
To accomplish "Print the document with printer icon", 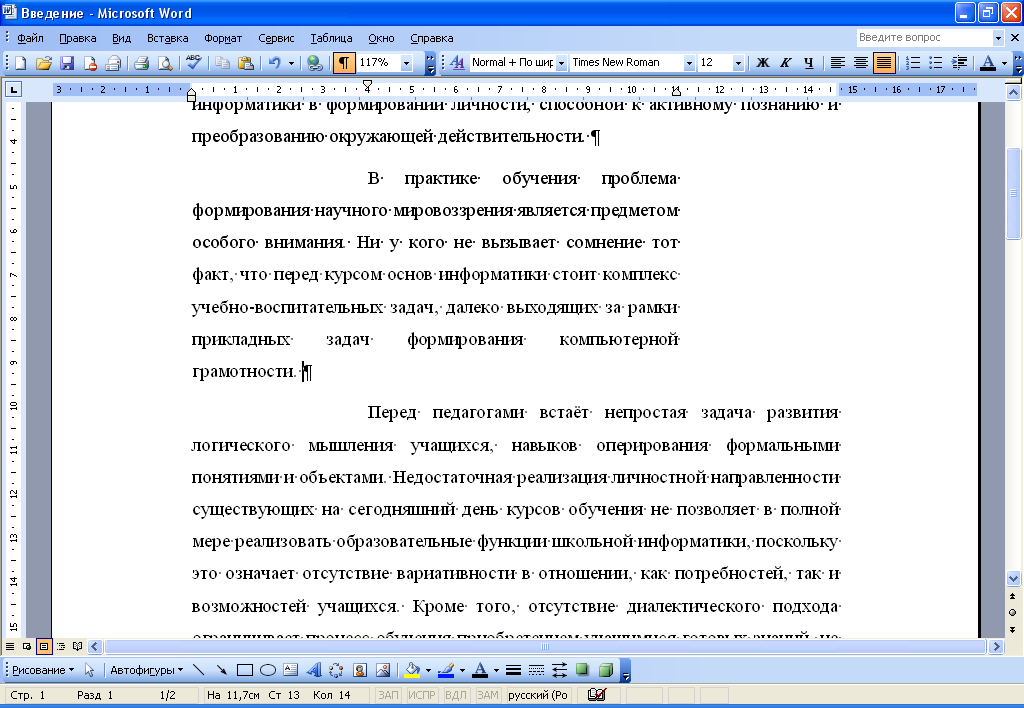I will [141, 63].
